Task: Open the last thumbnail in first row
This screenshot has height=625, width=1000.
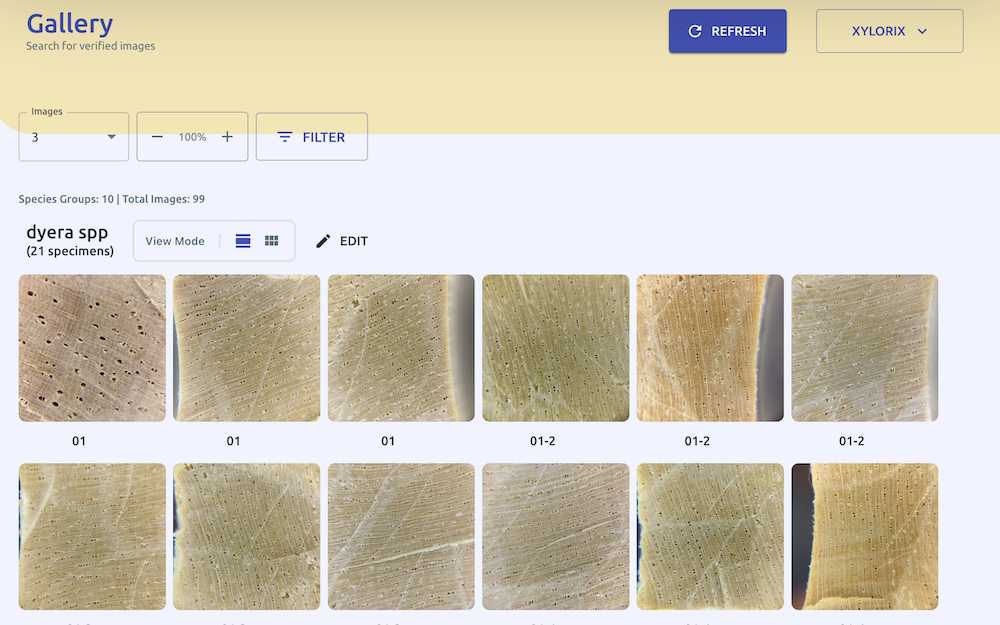Action: pyautogui.click(x=864, y=348)
